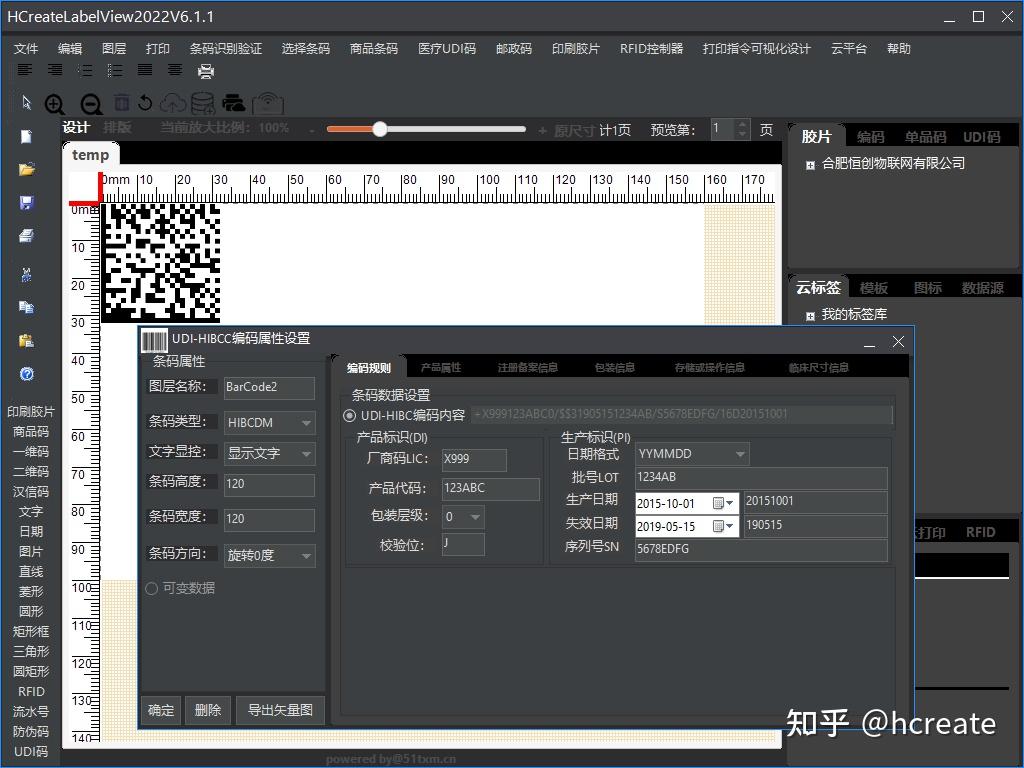Select the arrow pointer tool
1024x768 pixels.
[26, 103]
